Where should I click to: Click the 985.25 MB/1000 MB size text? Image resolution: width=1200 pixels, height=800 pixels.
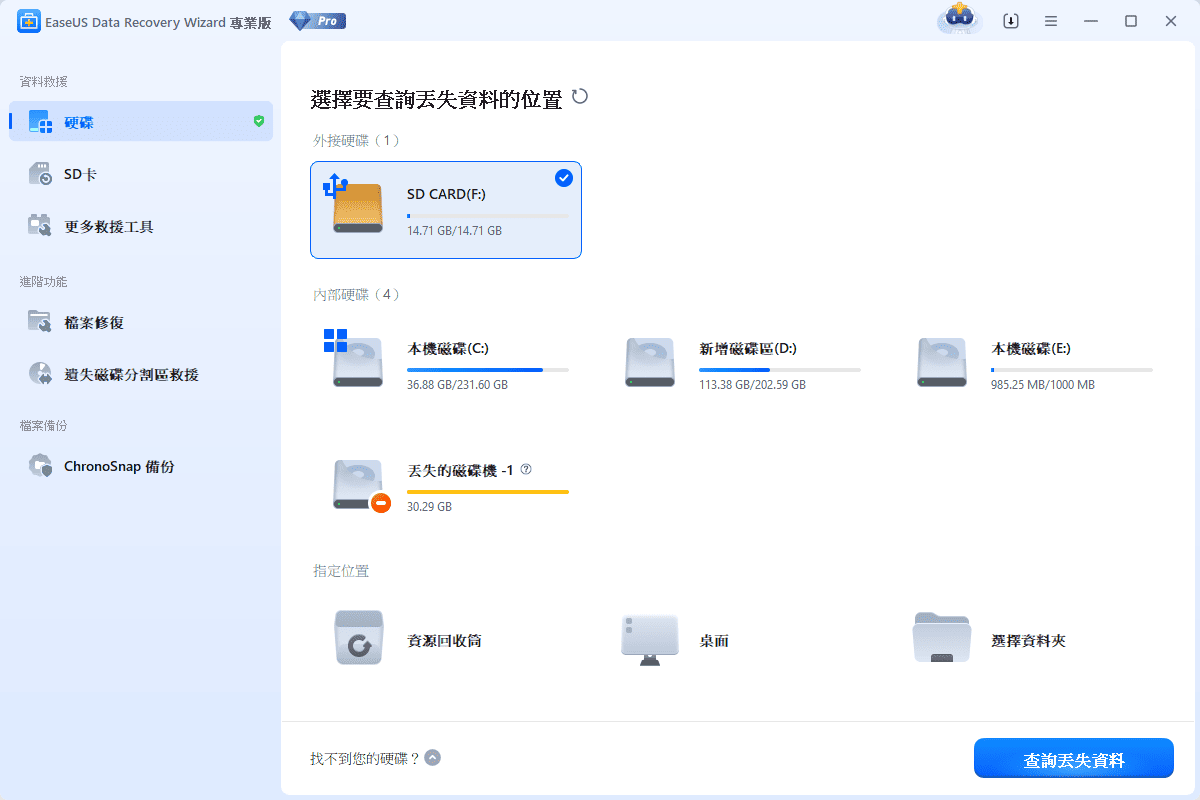(1043, 385)
